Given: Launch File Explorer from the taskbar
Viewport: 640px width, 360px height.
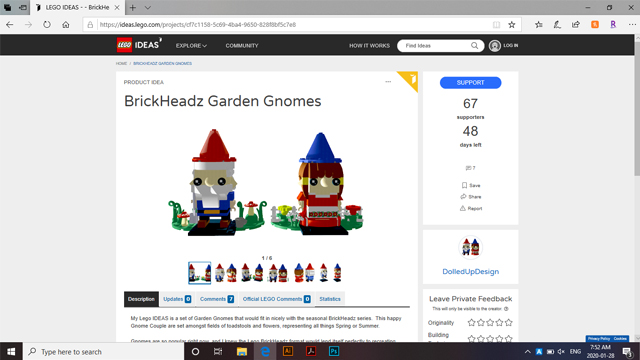Looking at the screenshot, I should 242,351.
